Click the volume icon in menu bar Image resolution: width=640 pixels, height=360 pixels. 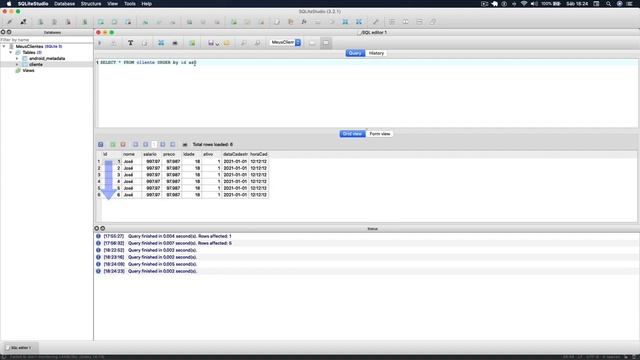click(534, 4)
